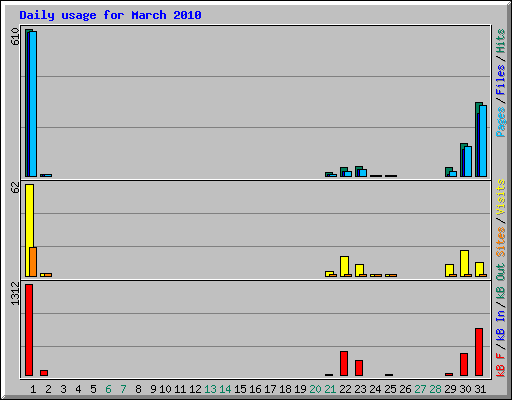Select the red kB bar for day 31

pyautogui.click(x=479, y=352)
